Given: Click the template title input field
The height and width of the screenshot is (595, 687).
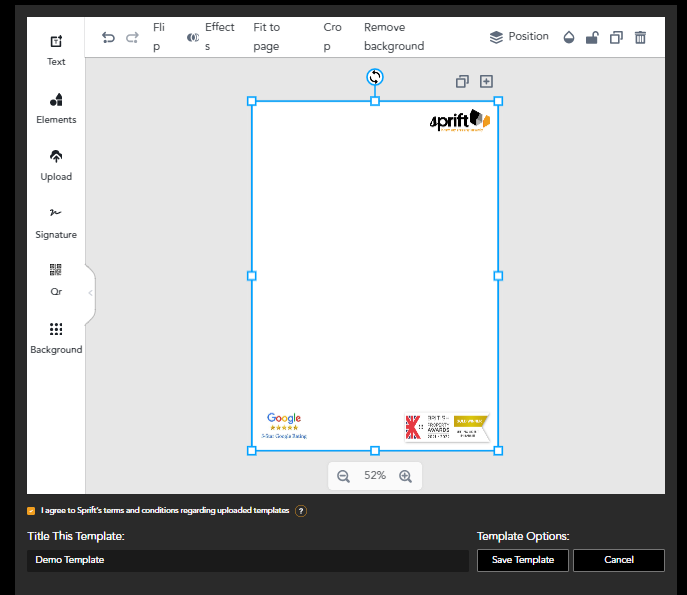Looking at the screenshot, I should 247,560.
